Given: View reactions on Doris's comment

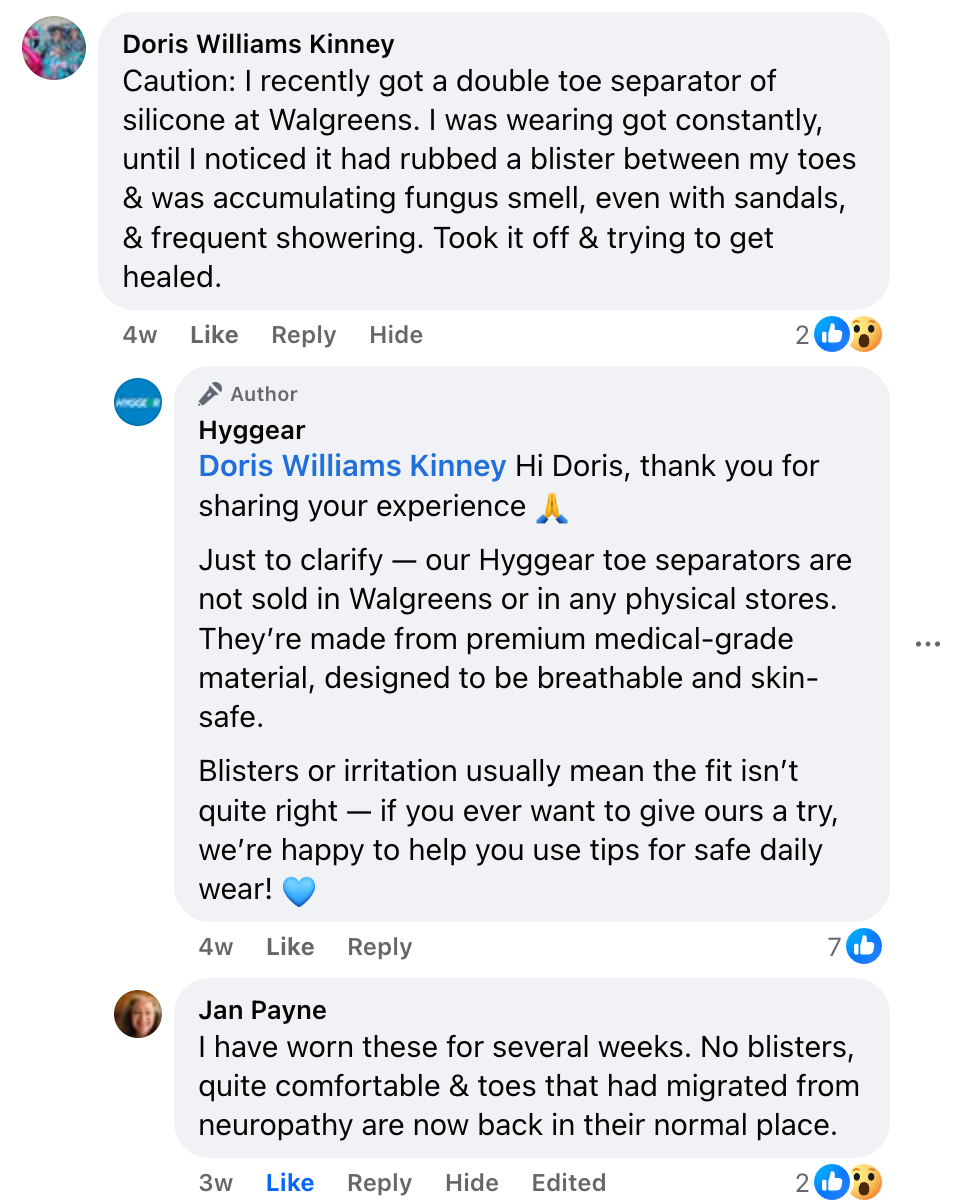Looking at the screenshot, I should [848, 335].
